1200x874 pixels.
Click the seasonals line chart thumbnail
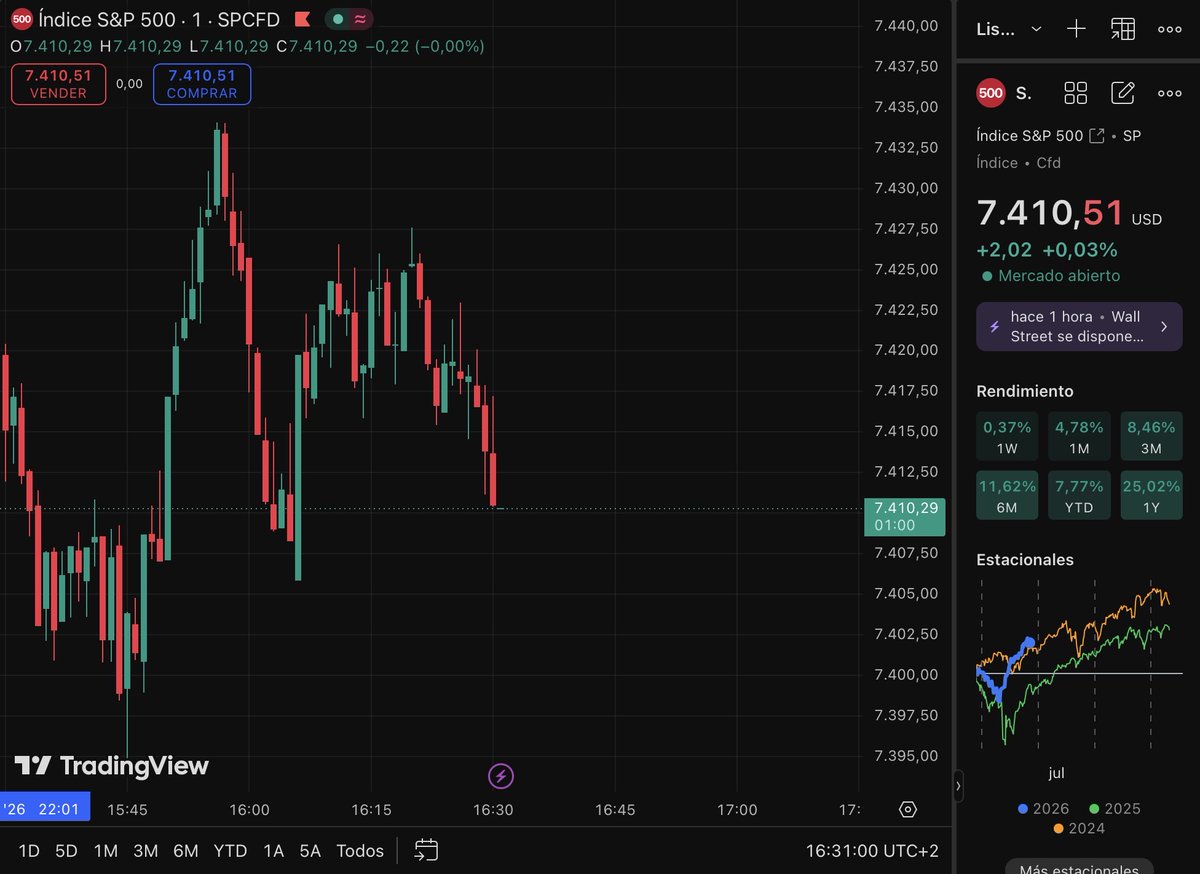click(x=1079, y=664)
